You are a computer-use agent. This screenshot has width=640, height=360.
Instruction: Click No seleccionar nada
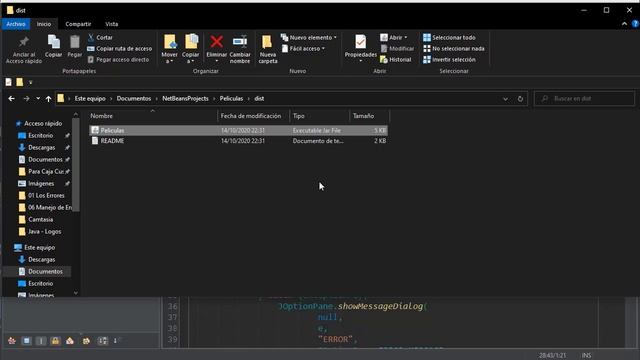click(454, 48)
